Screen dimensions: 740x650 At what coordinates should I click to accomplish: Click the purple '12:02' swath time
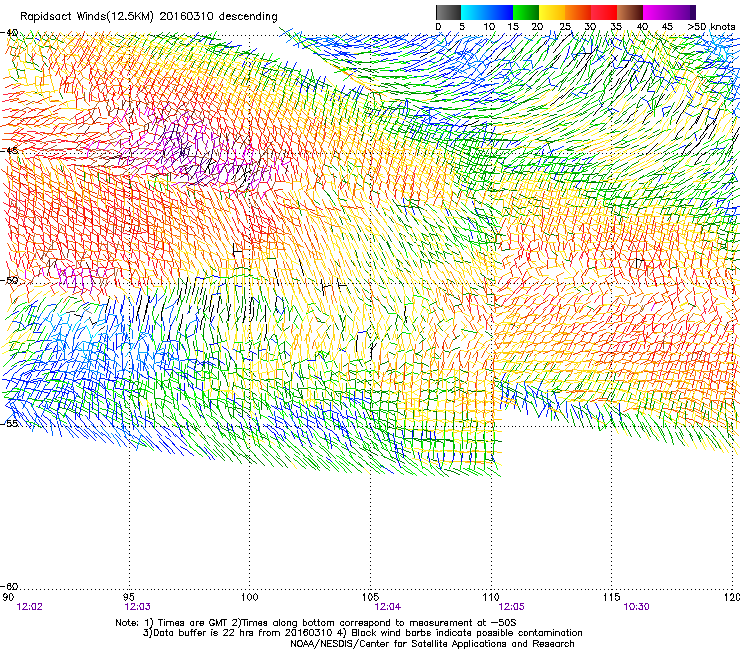pos(29,607)
